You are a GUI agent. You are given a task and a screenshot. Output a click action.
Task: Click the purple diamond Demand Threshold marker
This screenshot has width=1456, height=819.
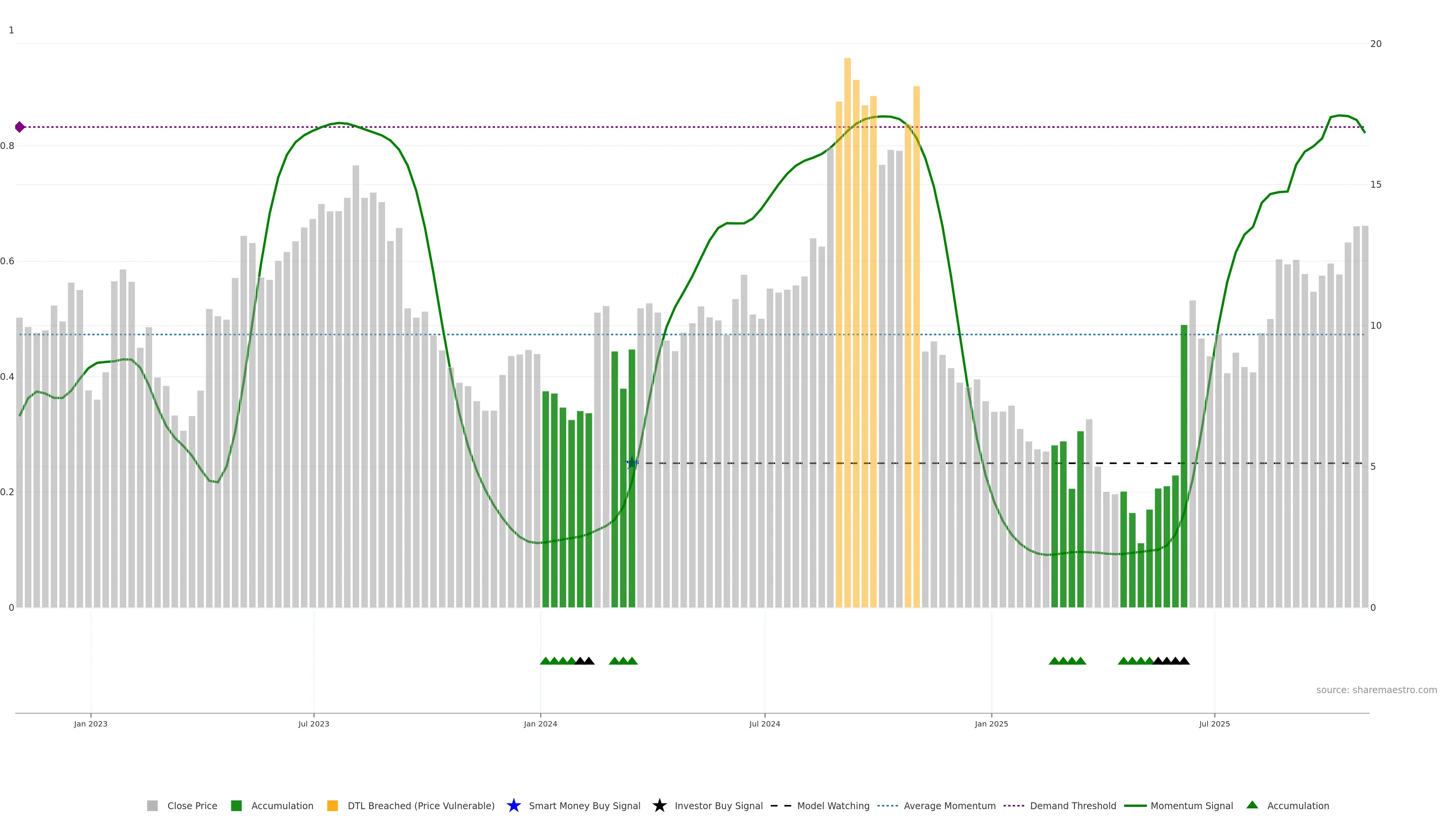coord(20,127)
